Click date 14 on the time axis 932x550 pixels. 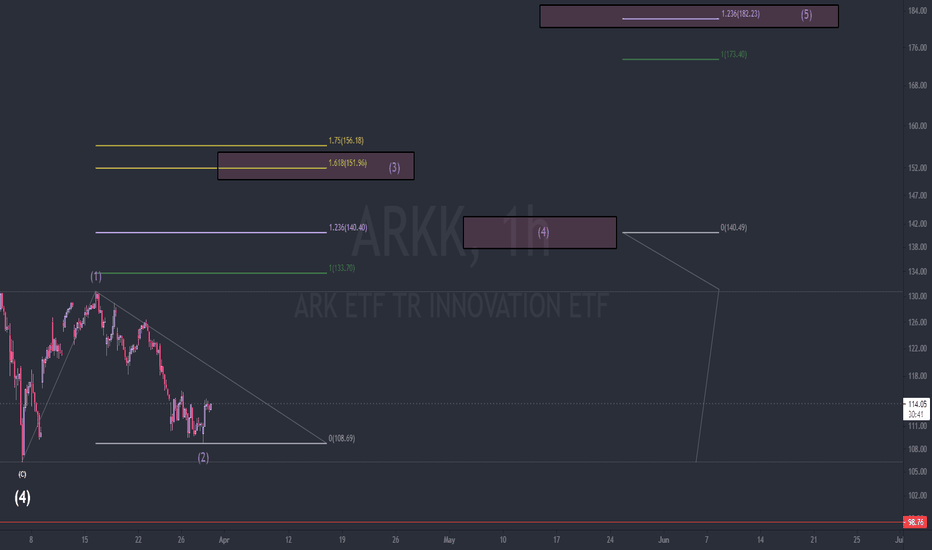(760, 540)
